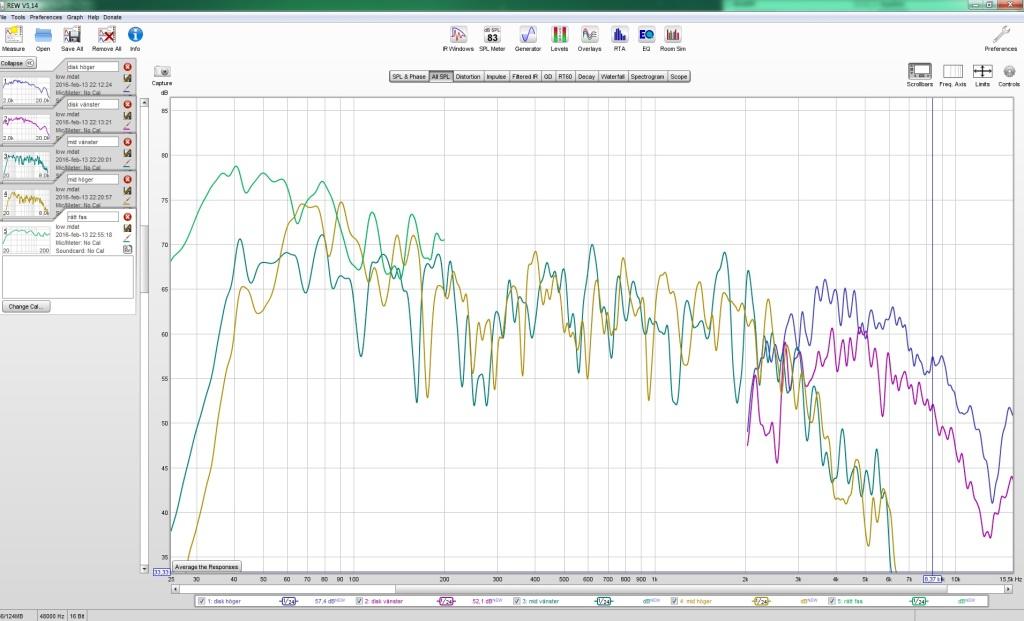Open the Preferences menu

[x=46, y=17]
